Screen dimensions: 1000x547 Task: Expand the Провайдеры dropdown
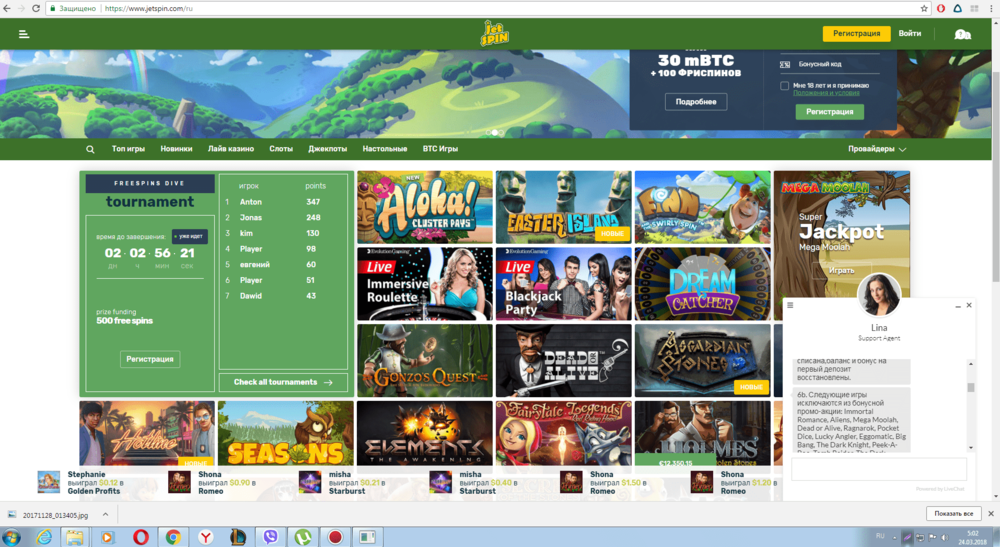click(x=877, y=149)
